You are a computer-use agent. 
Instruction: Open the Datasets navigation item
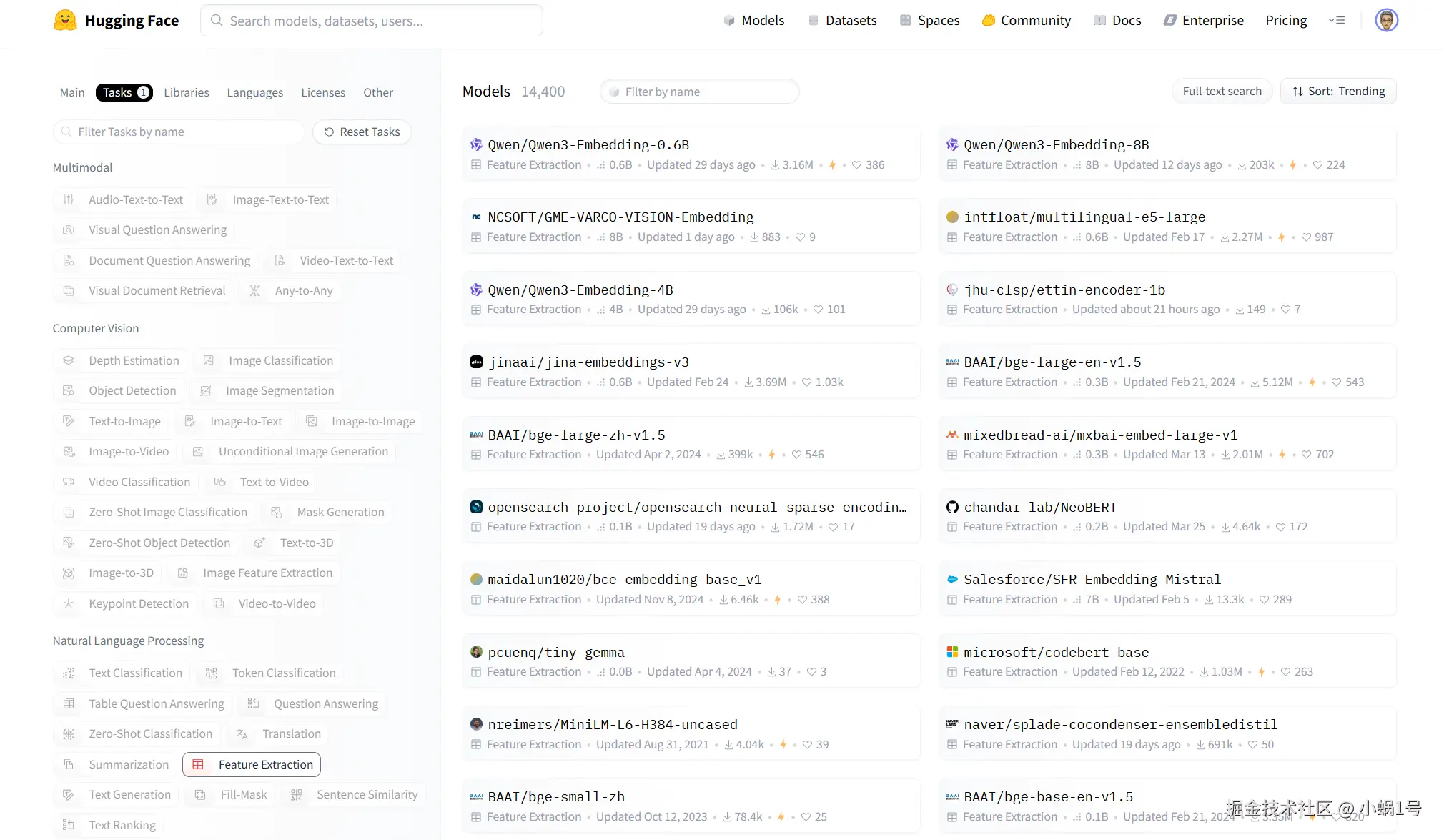pyautogui.click(x=842, y=21)
